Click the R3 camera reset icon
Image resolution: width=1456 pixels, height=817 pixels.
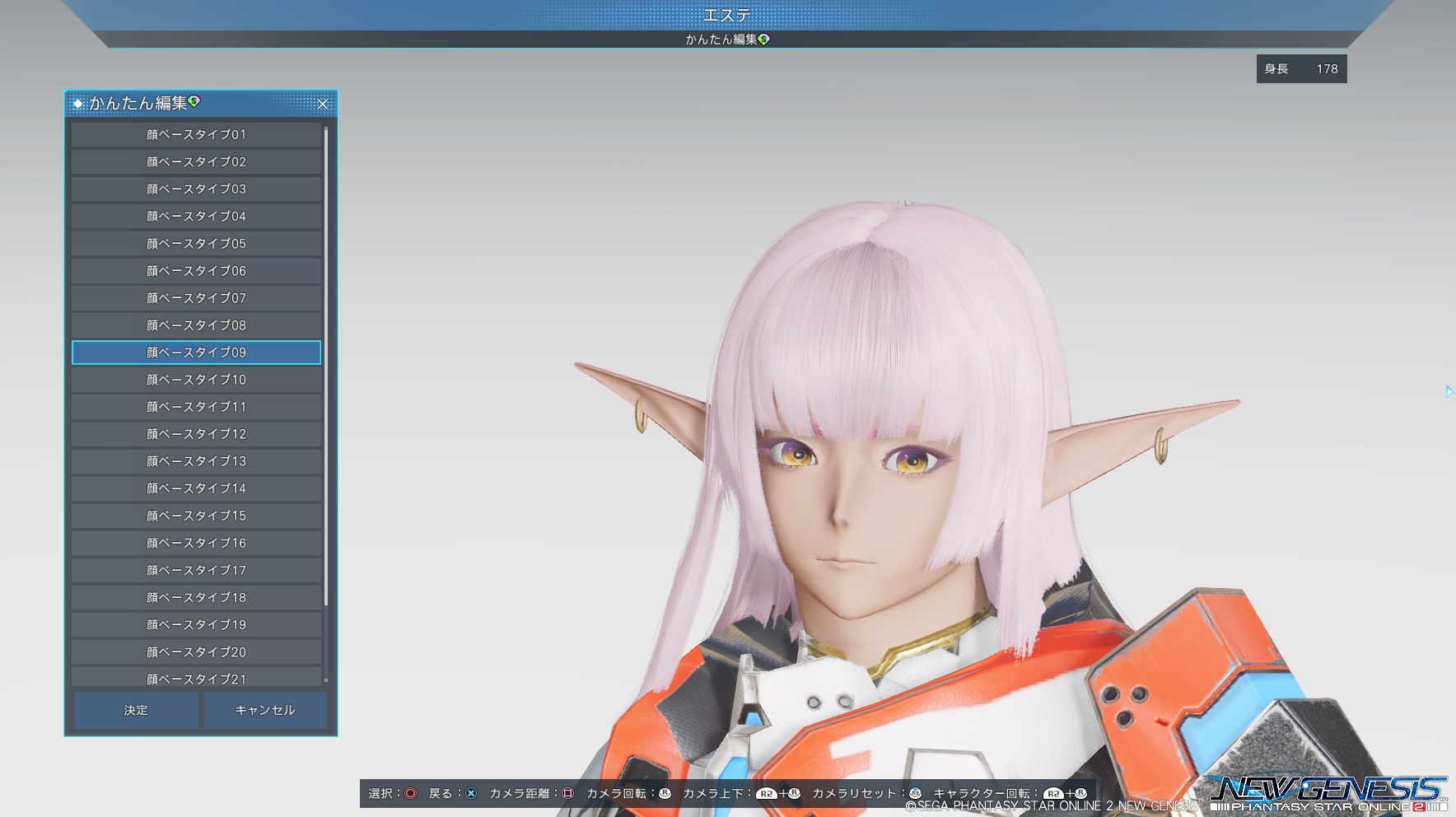915,793
